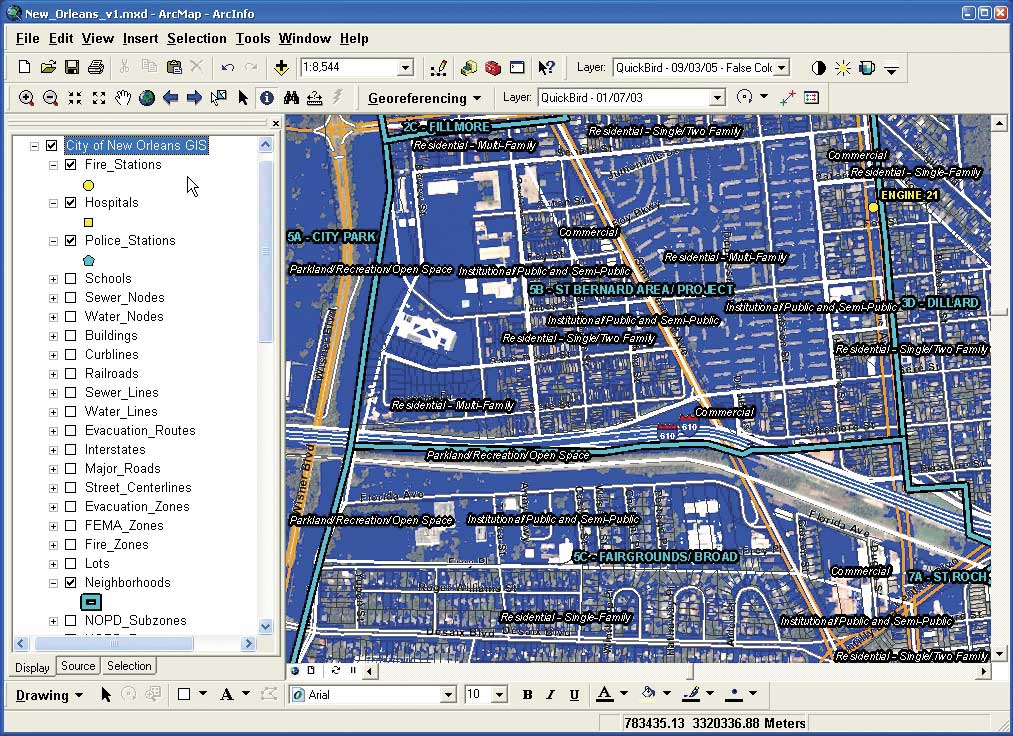Screen dimensions: 1013x736
Task: Uncheck the Fire_Stations layer
Action: click(x=71, y=165)
